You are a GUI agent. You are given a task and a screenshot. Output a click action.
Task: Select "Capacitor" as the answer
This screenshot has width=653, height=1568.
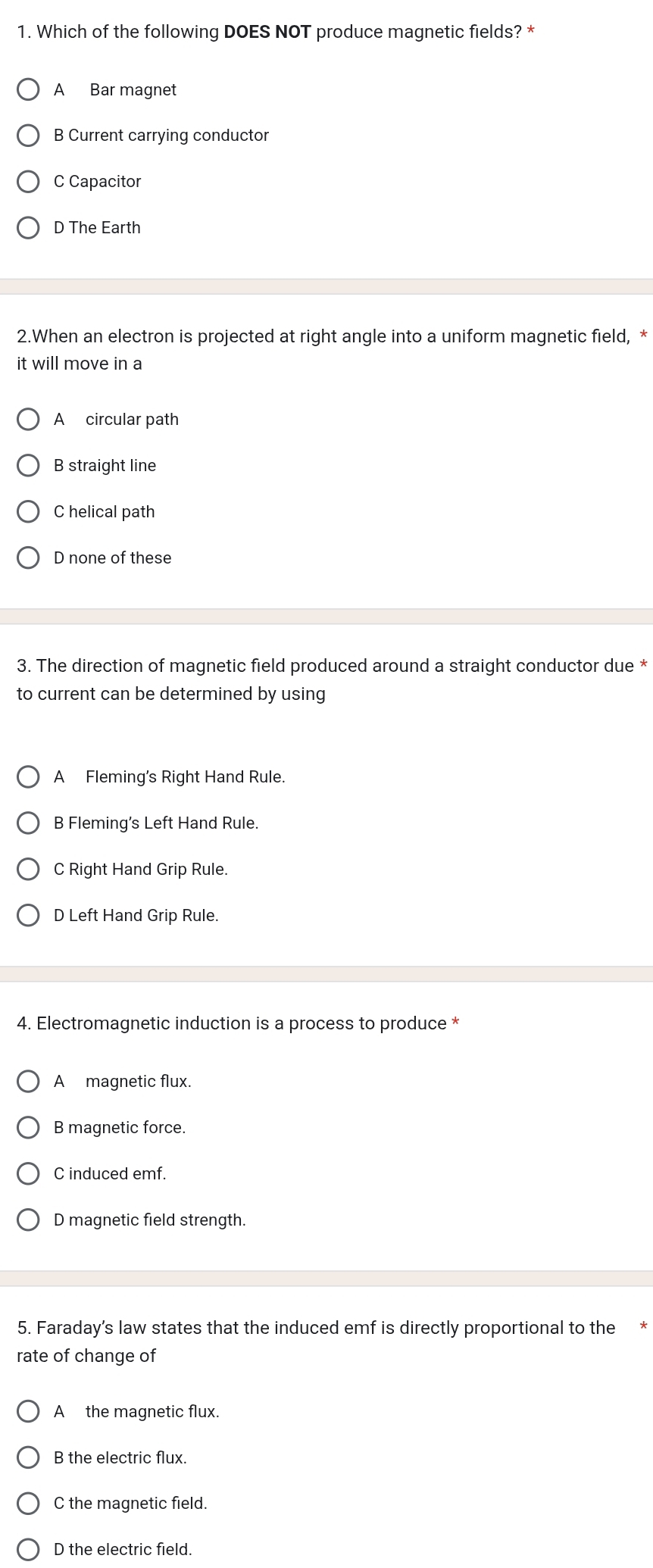point(29,182)
